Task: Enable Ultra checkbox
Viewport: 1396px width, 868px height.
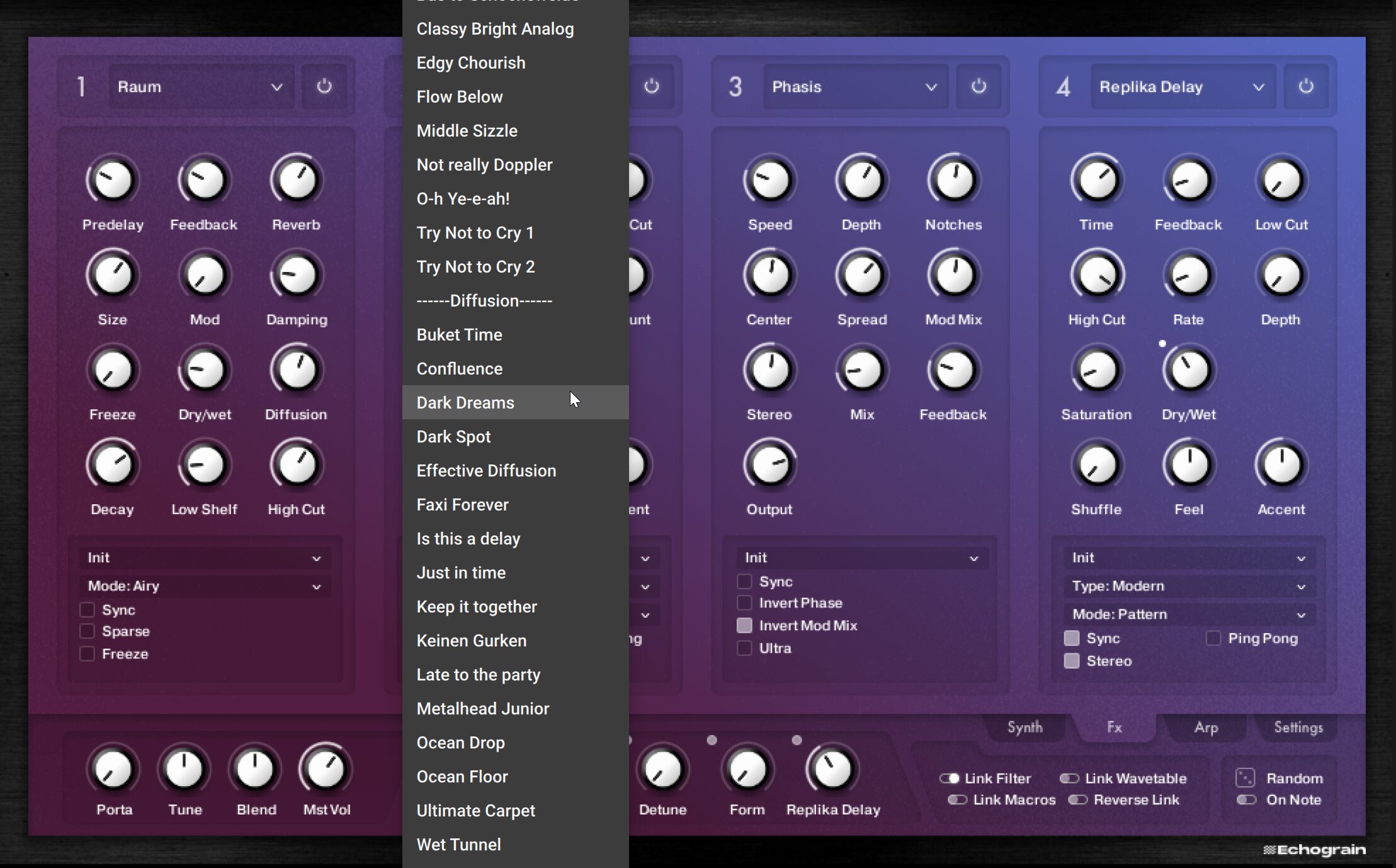Action: point(744,648)
